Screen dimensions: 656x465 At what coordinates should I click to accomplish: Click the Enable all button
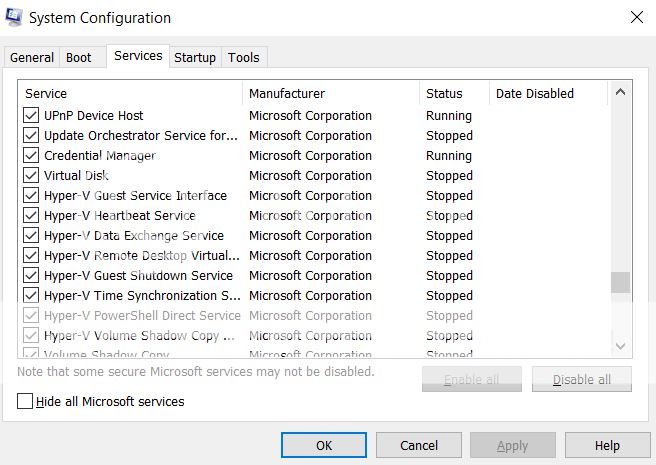[x=472, y=379]
